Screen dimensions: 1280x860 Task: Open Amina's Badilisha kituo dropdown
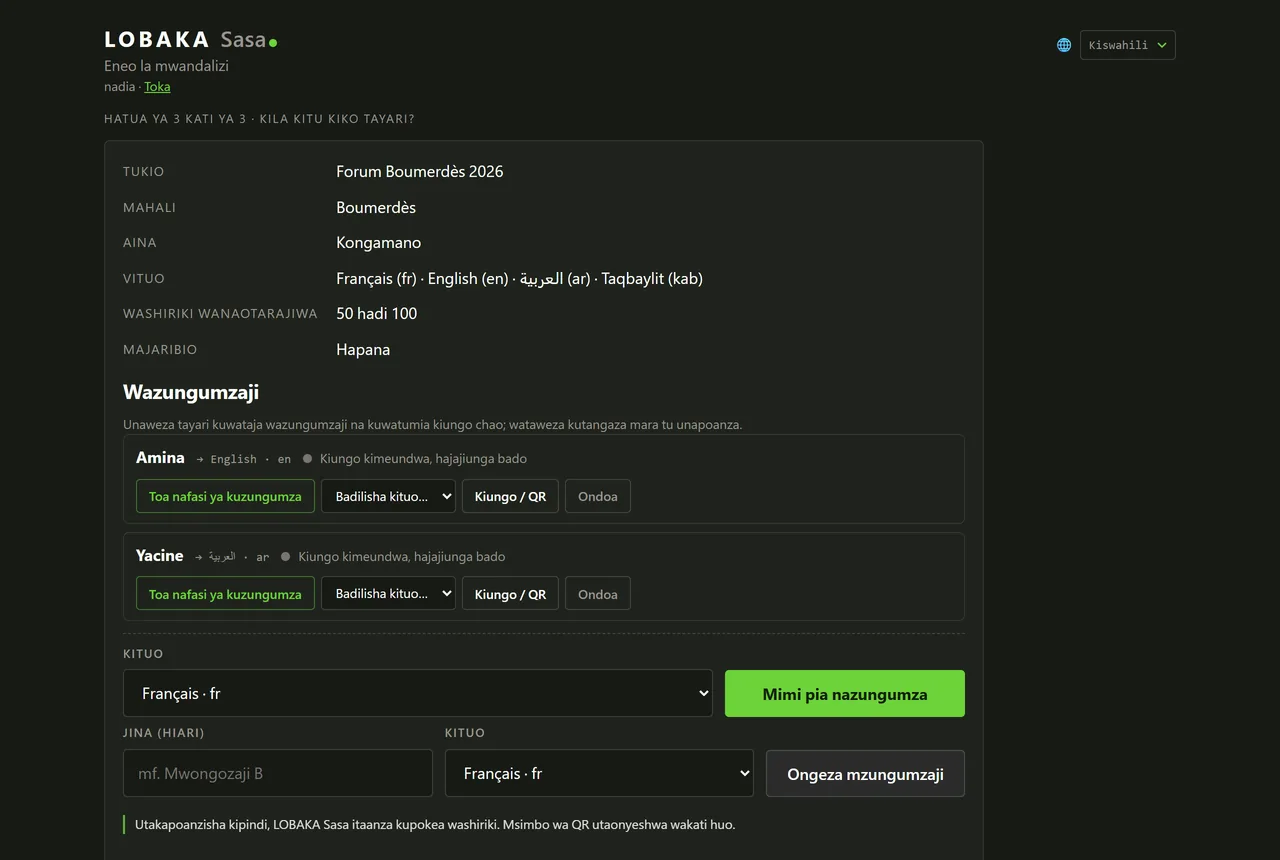(388, 496)
